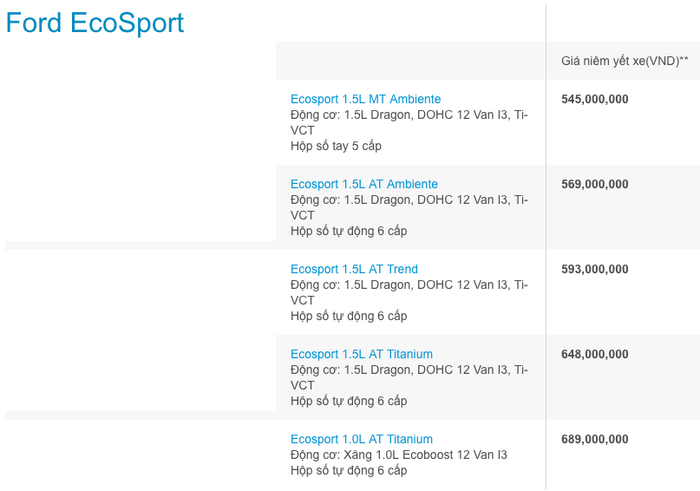This screenshot has height=491, width=700.
Task: Select the Xăng 1.0L Ecoboost engine description
Action: tap(398, 455)
